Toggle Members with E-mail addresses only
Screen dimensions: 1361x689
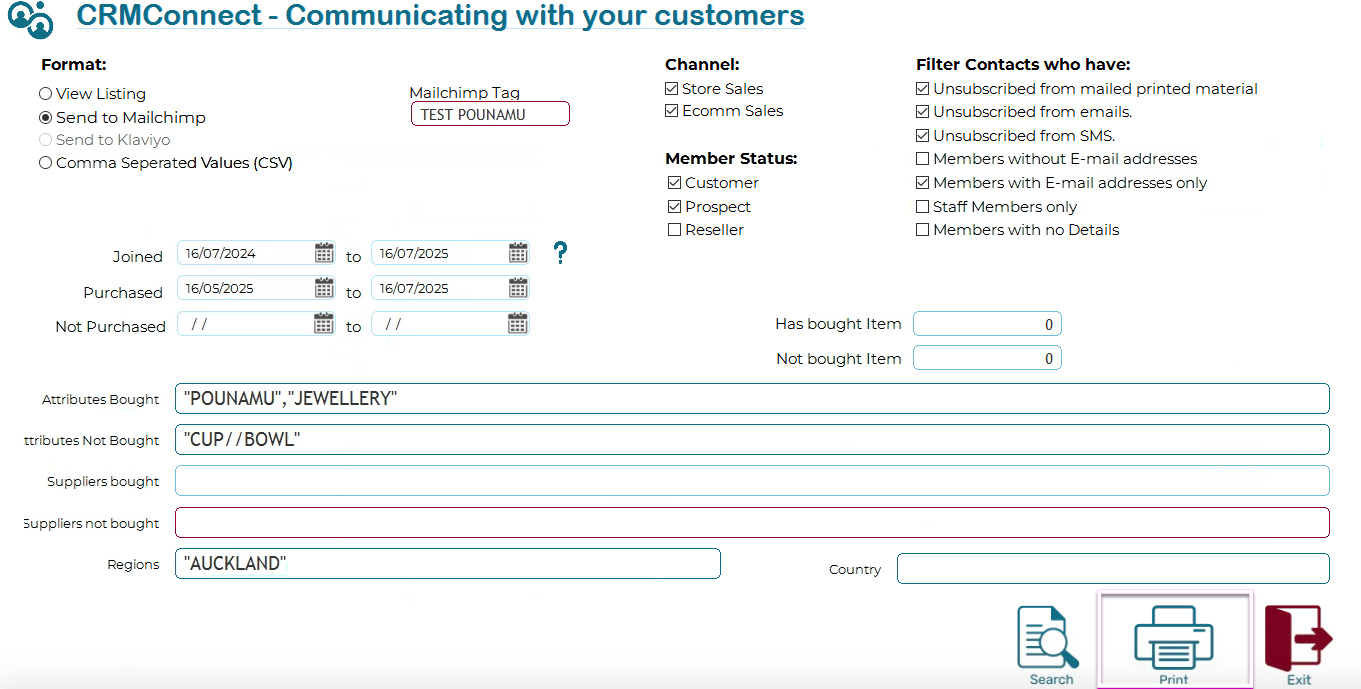pos(923,183)
